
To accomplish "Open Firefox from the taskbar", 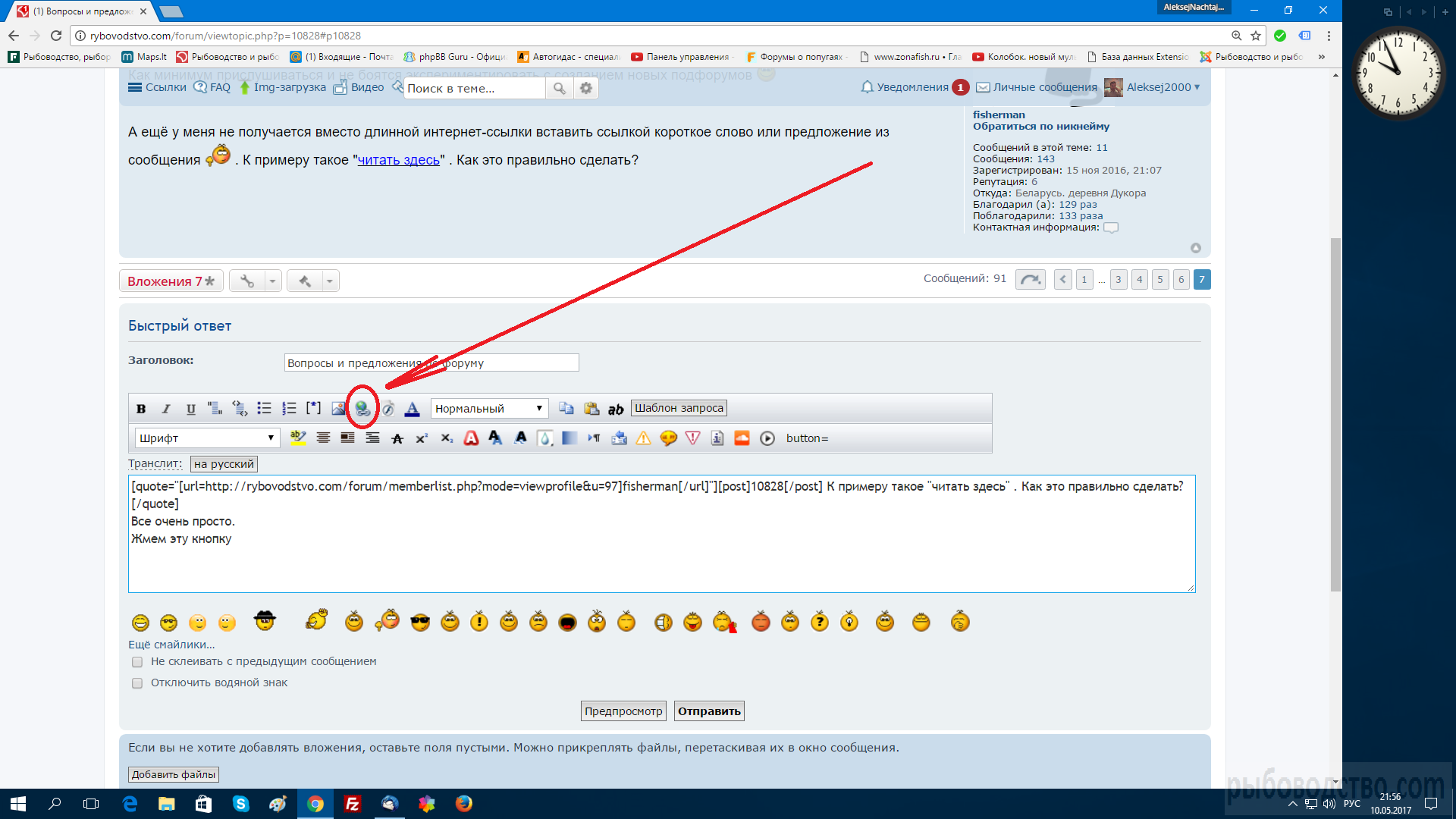I will click(x=464, y=804).
